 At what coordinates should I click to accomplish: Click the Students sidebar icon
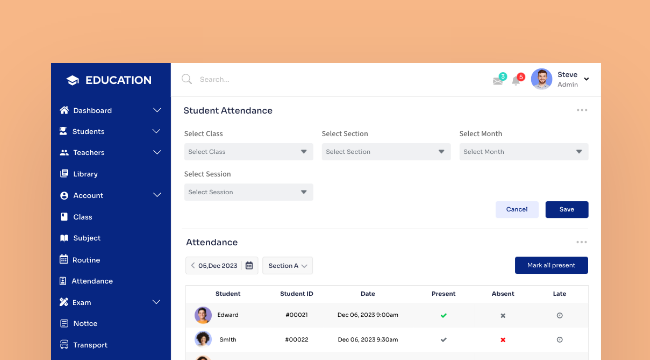click(x=63, y=131)
